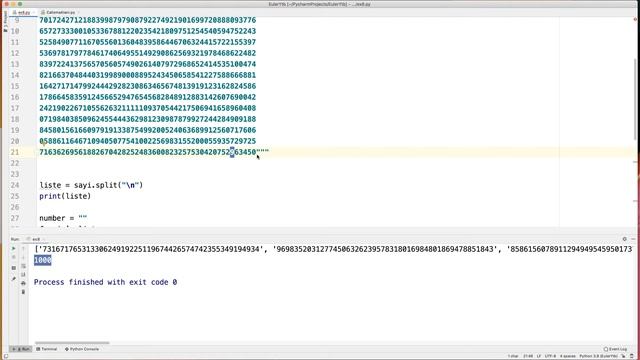
Task: Click the scroll up arrow in Run toolbar
Action: tap(23, 248)
